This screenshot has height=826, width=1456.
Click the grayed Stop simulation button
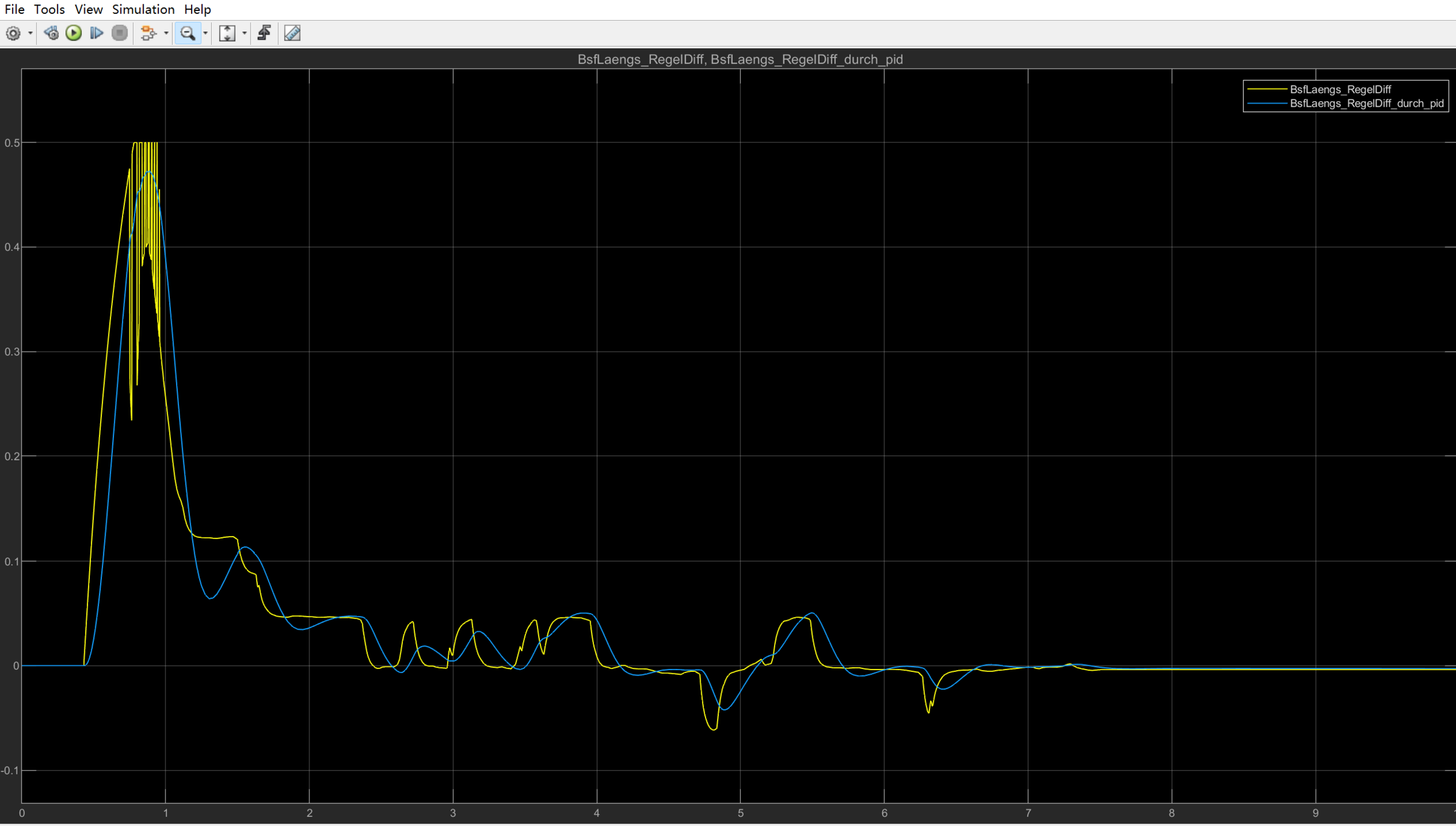click(120, 33)
